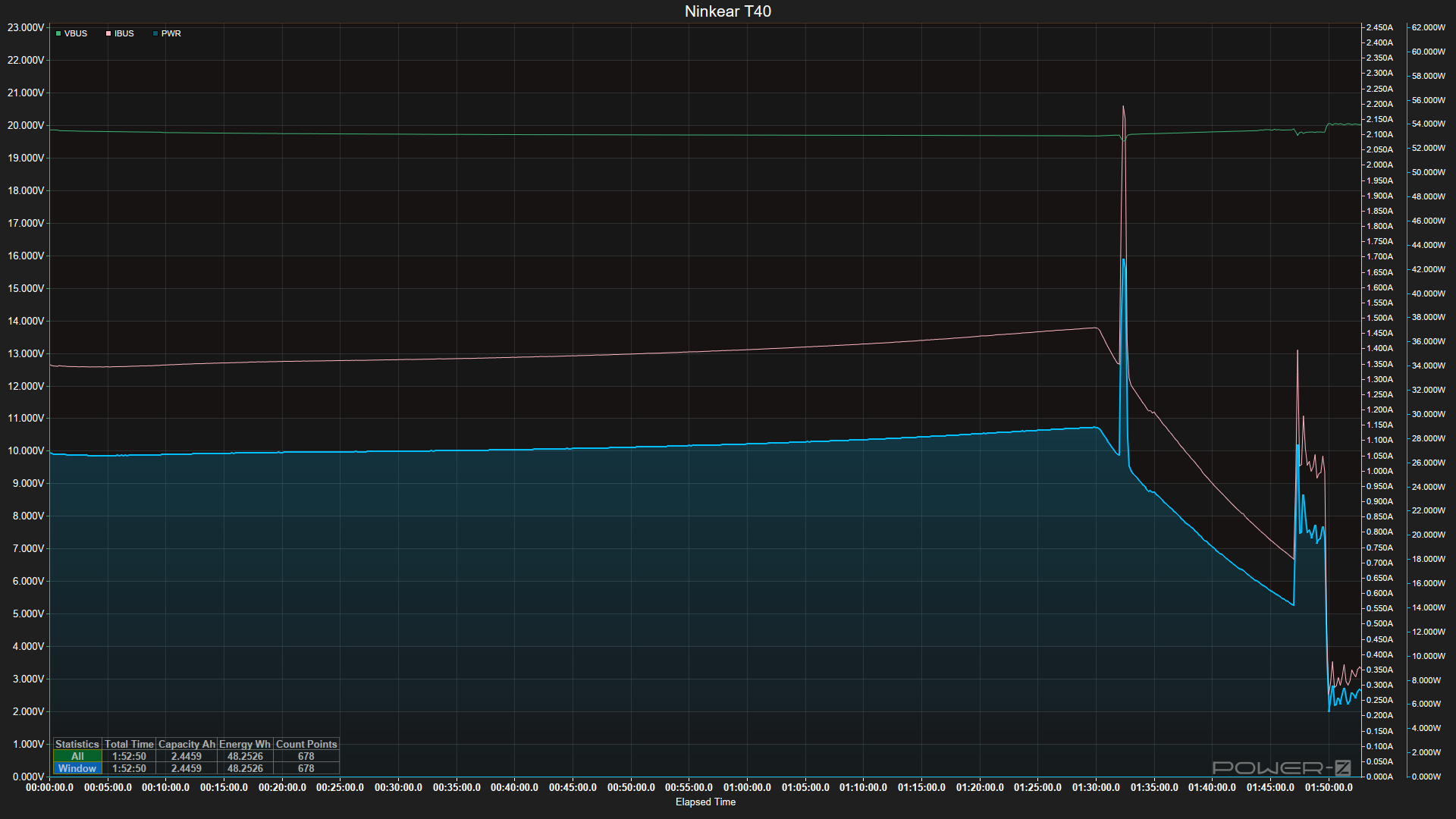Click the Statistics table header cell
This screenshot has height=819, width=1456.
coord(77,744)
